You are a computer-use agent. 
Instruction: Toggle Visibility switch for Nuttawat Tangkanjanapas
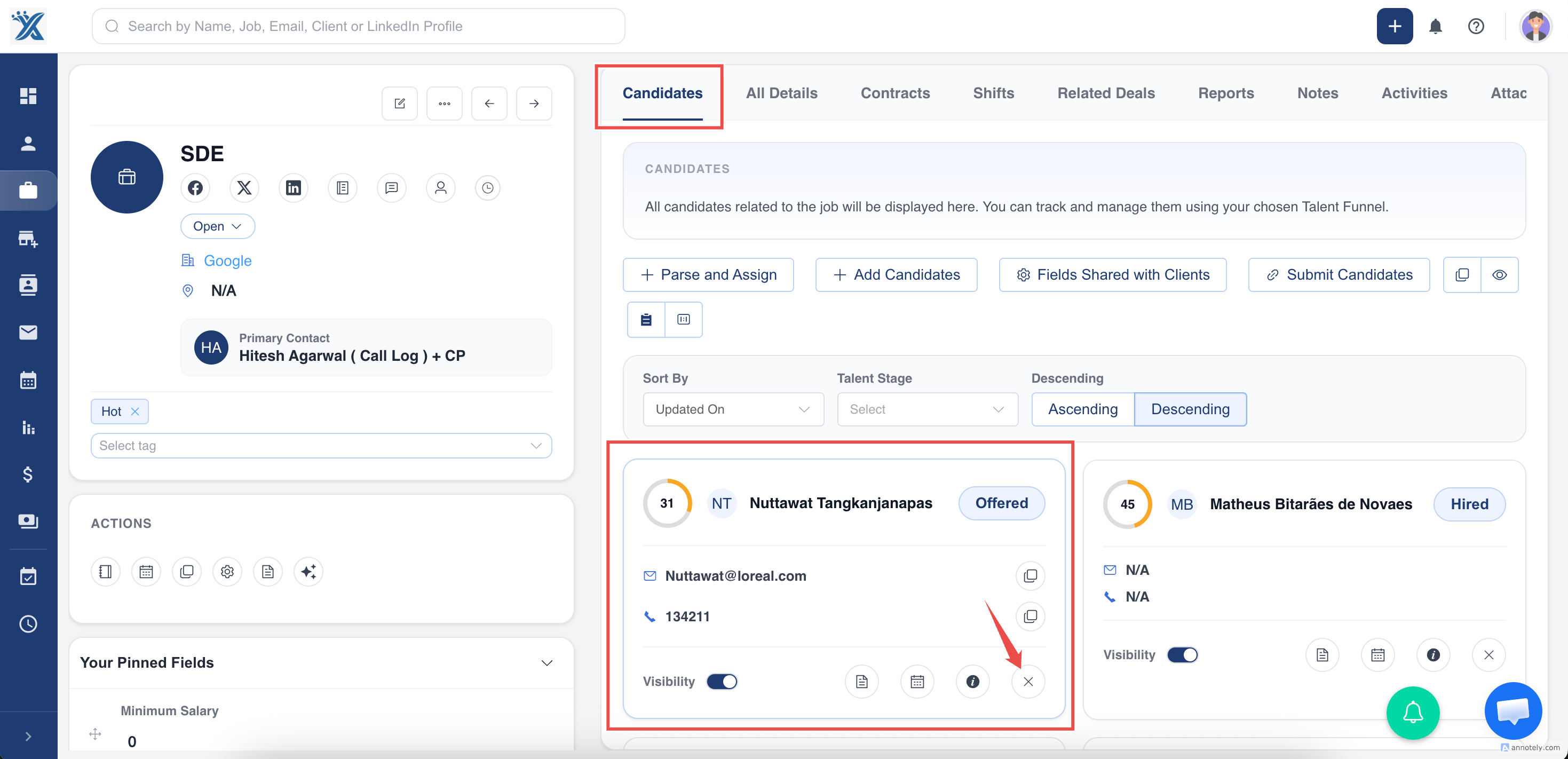tap(722, 682)
